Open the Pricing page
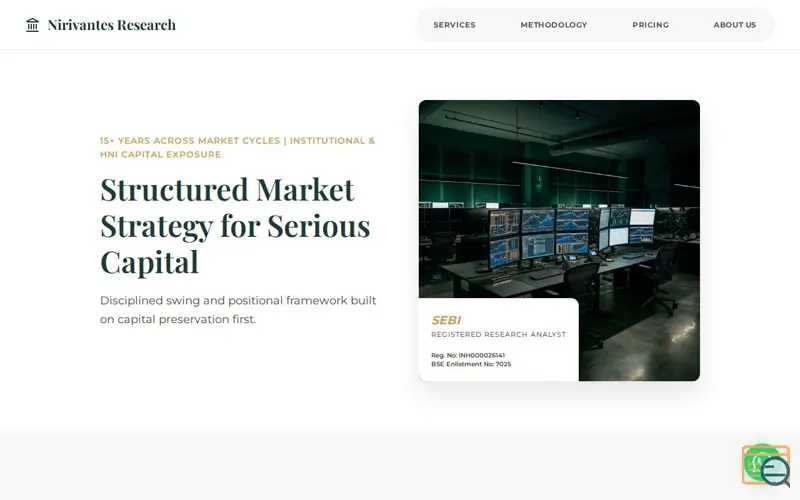Viewport: 800px width, 500px height. [651, 25]
